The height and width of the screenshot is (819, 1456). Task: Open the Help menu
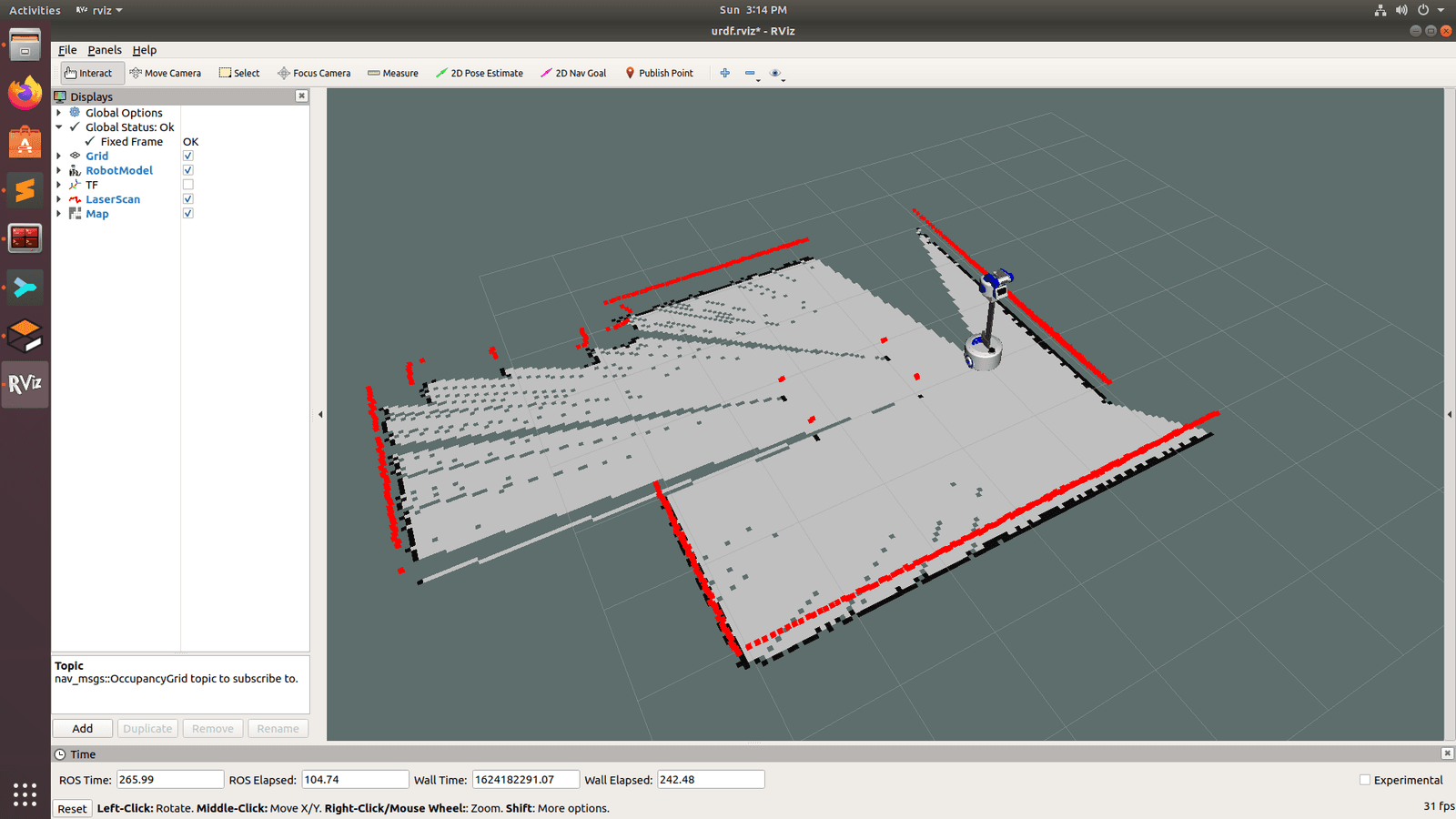(x=145, y=50)
